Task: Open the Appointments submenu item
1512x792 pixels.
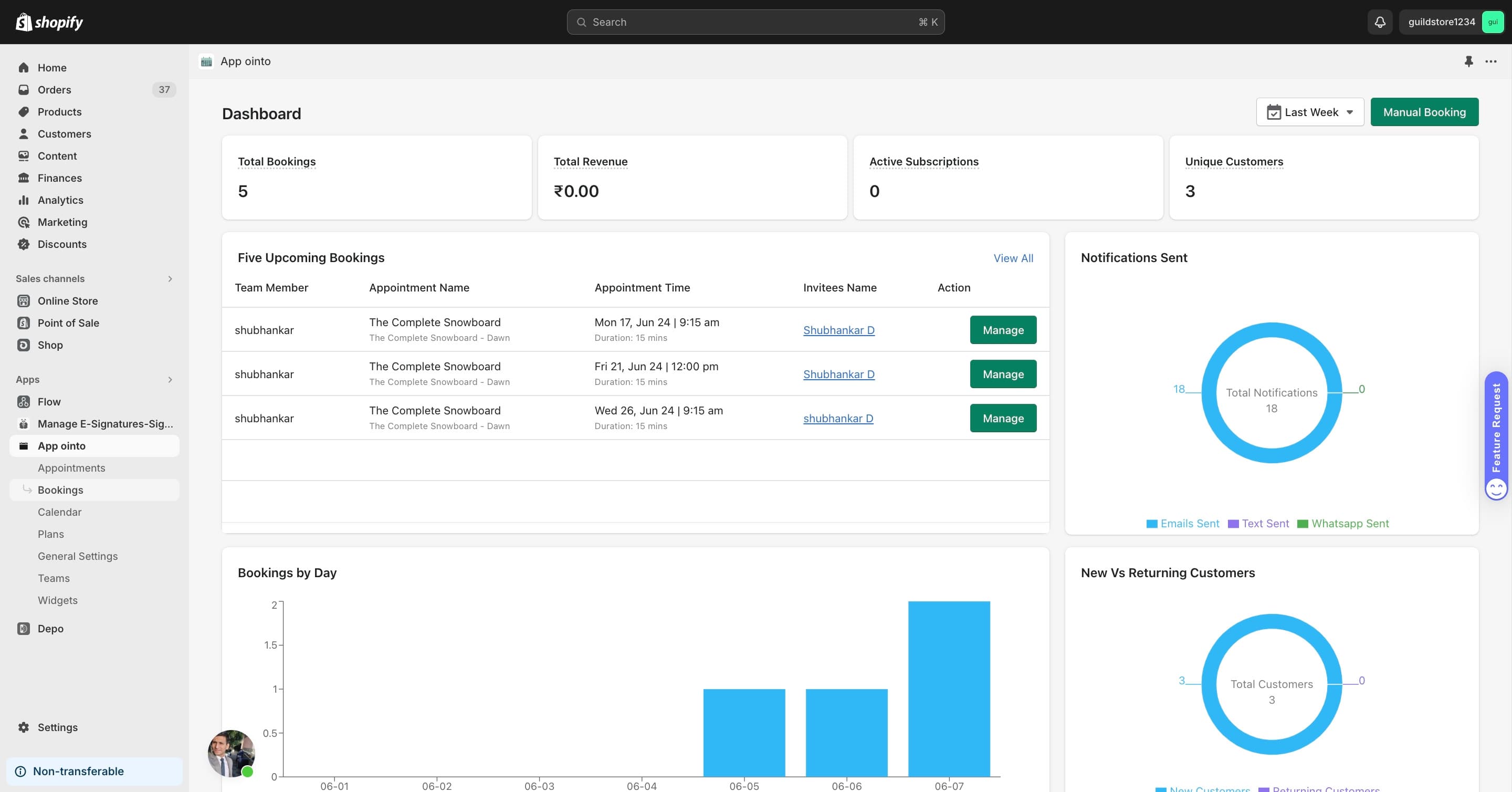Action: [x=71, y=468]
